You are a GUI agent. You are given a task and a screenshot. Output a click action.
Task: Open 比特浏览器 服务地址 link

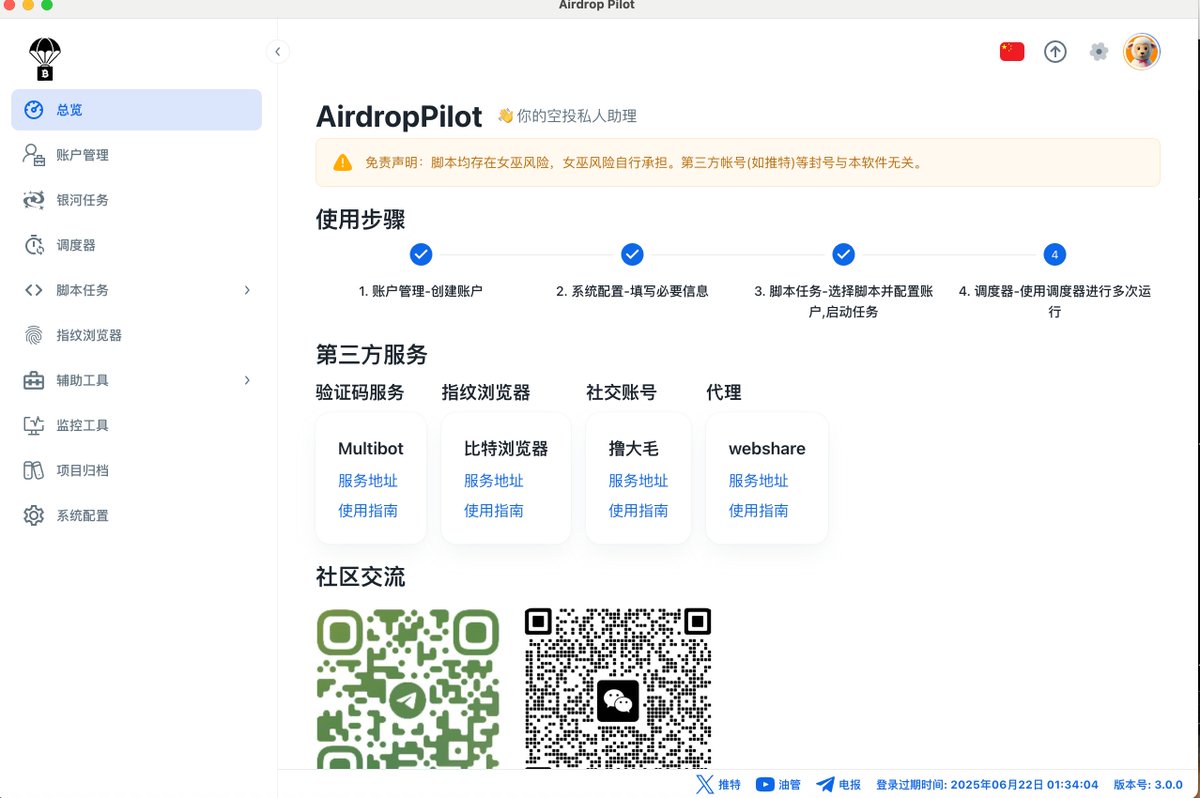coord(494,481)
